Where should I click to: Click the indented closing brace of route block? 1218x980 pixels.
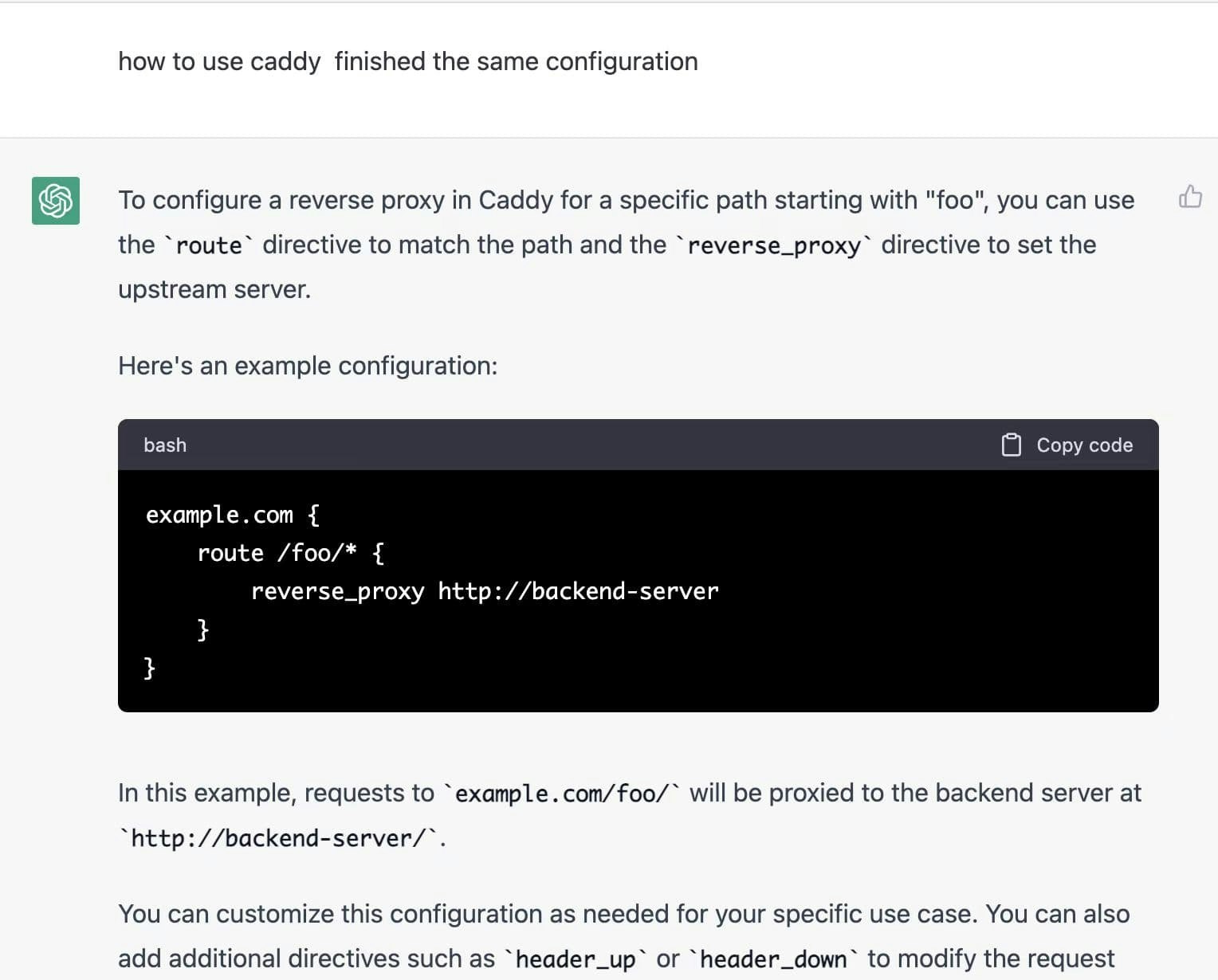coord(202,629)
